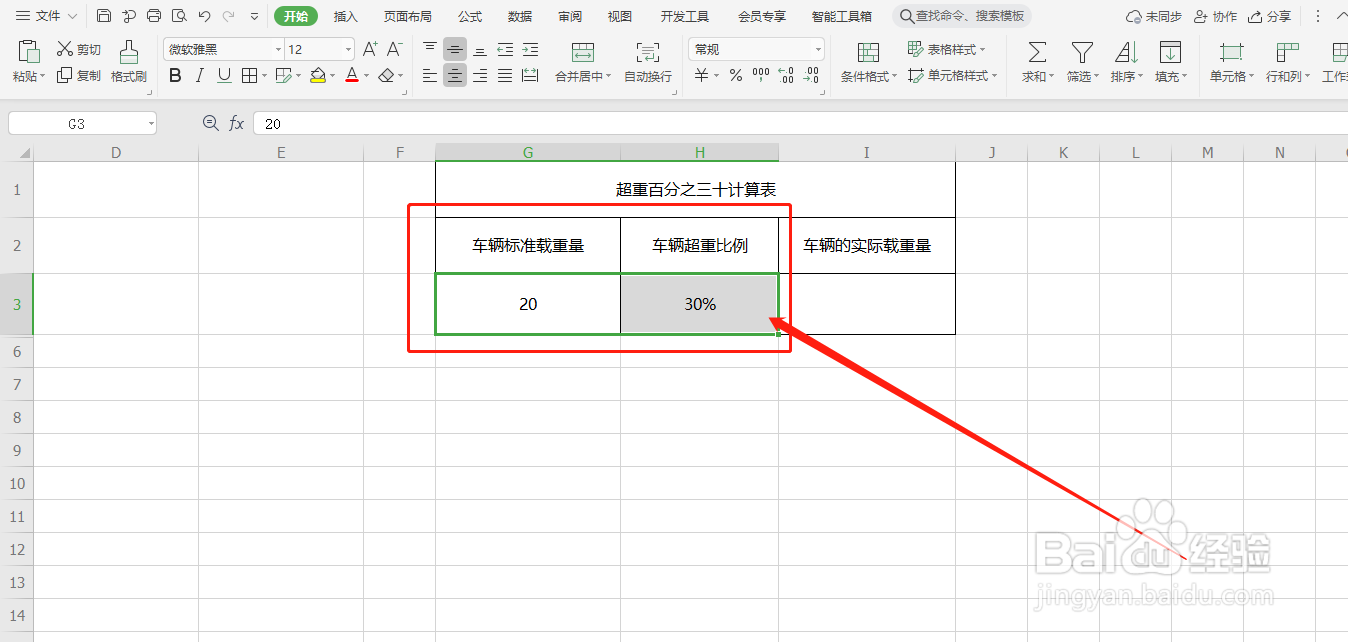Click the Filter 筛选 funnel icon
1348x642 pixels.
1082,53
